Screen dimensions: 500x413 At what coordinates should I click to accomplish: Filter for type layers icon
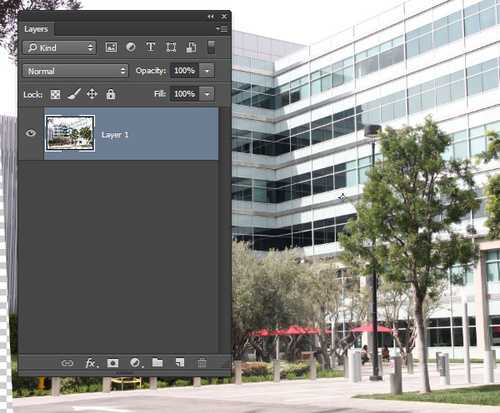pos(151,47)
